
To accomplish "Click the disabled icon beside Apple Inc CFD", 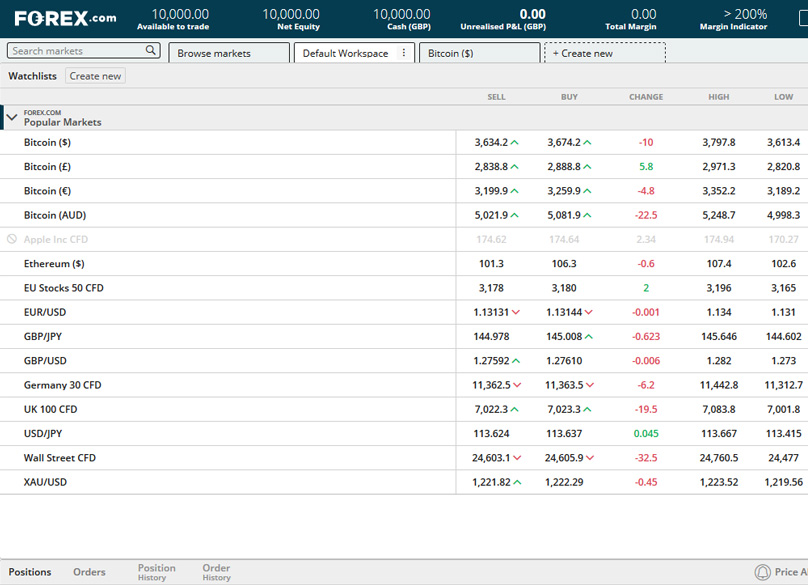I will click(x=11, y=239).
